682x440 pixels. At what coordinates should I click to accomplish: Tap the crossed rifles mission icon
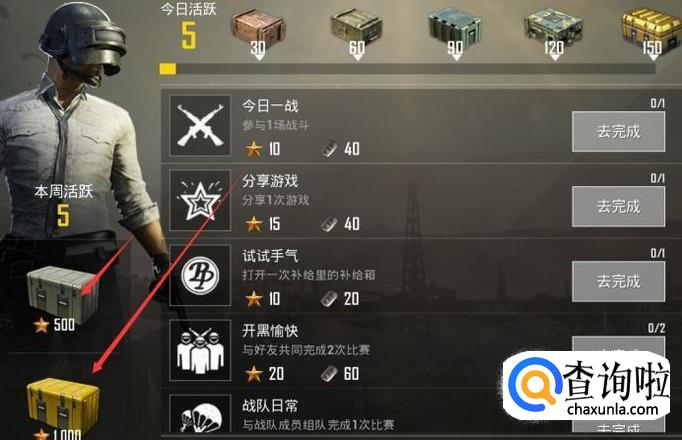[200, 126]
